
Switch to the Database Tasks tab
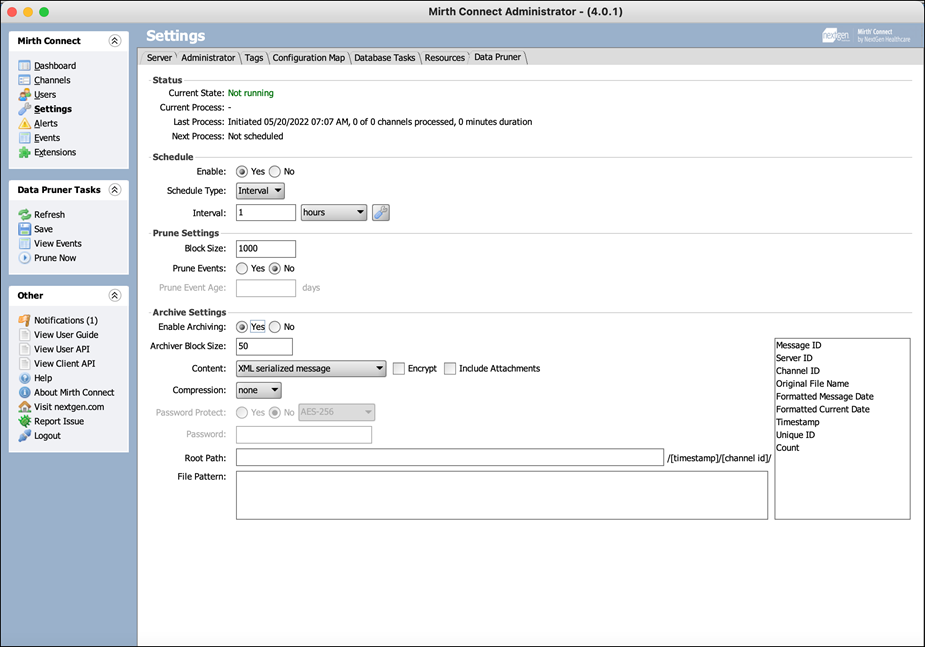385,58
